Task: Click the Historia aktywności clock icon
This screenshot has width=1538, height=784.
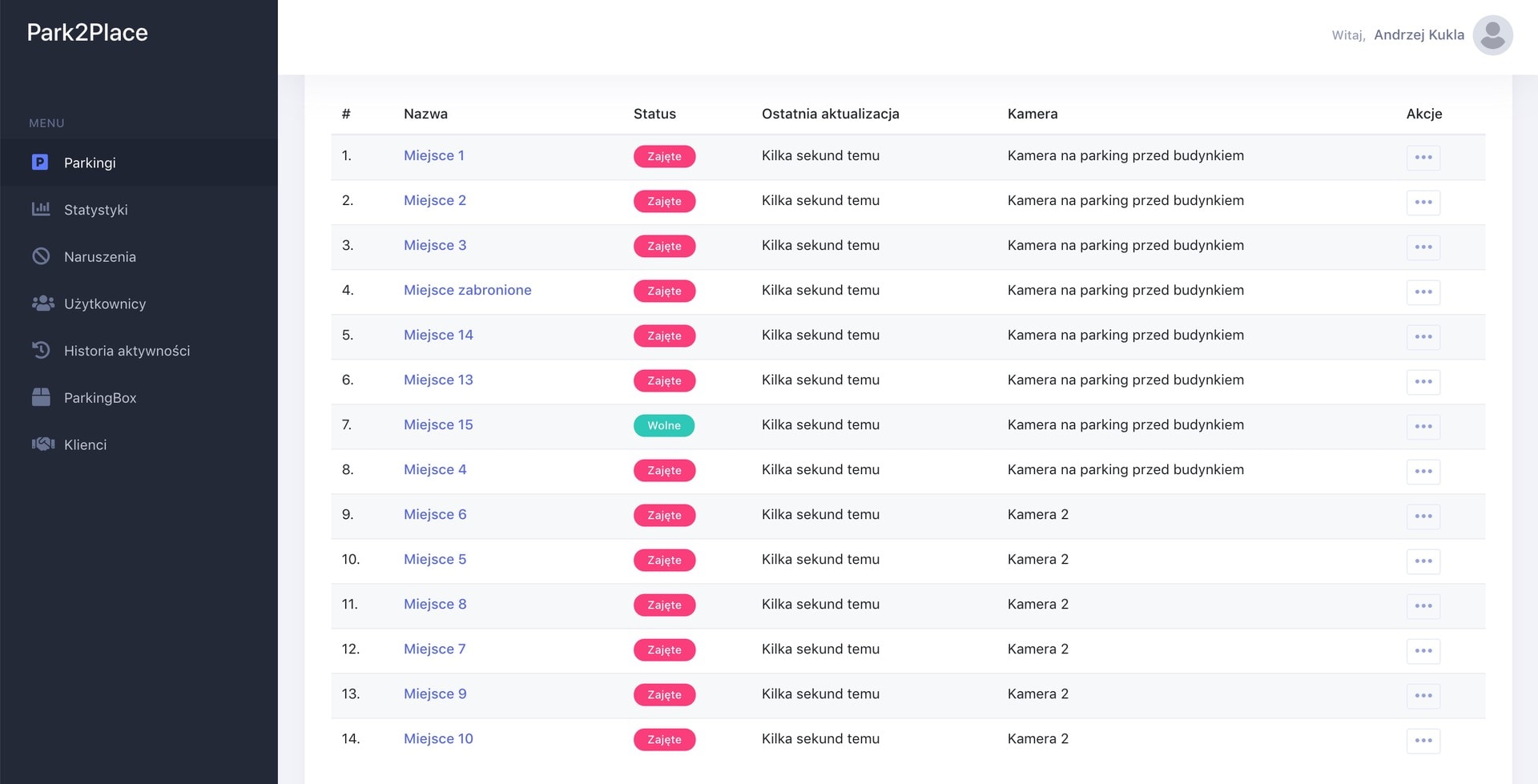Action: (x=41, y=350)
